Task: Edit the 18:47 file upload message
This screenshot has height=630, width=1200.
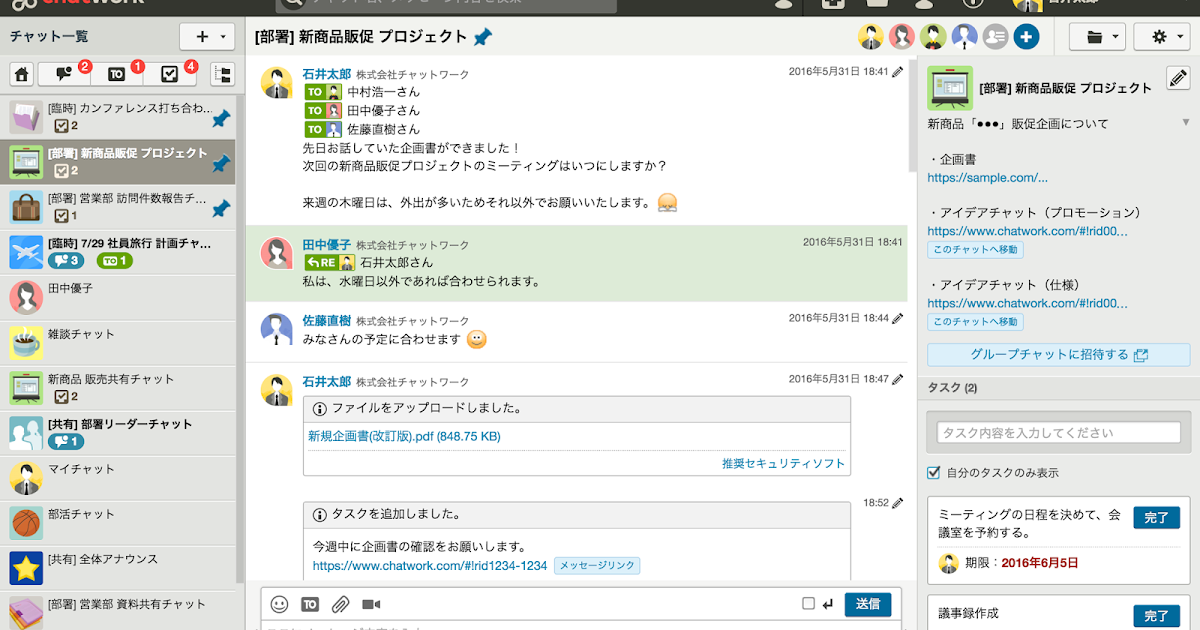Action: (x=898, y=380)
